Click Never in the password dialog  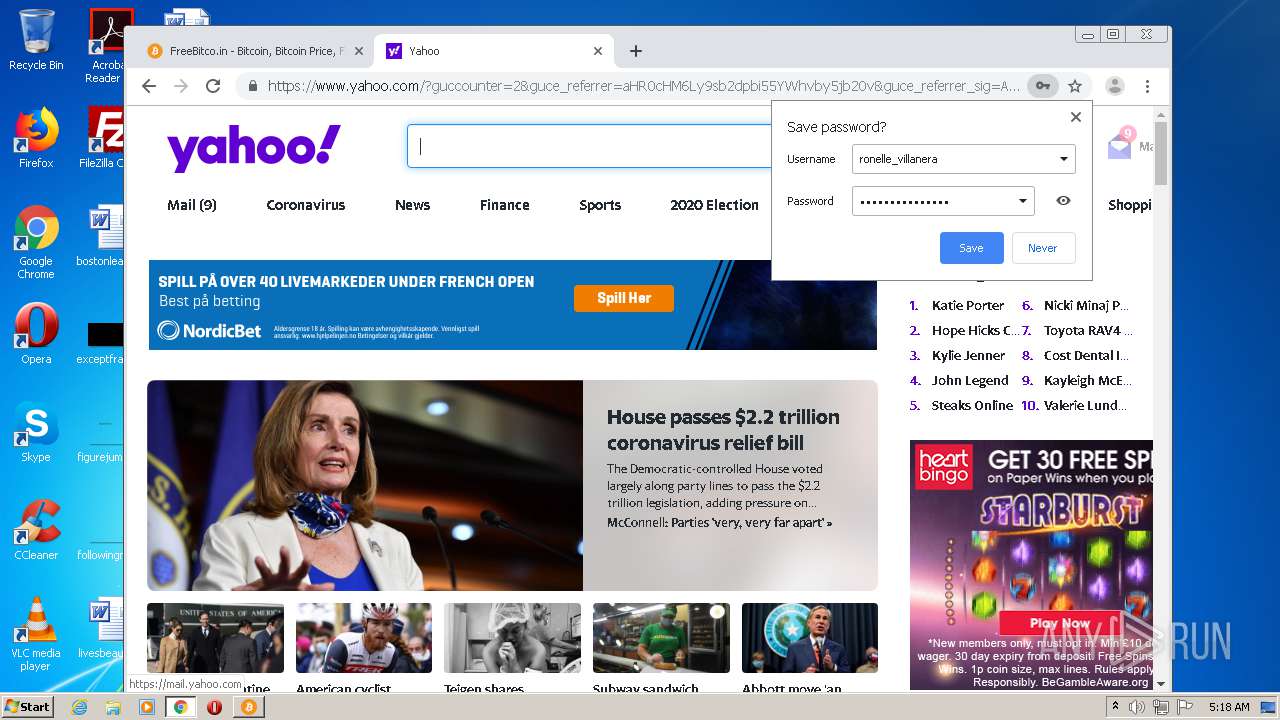[x=1042, y=248]
